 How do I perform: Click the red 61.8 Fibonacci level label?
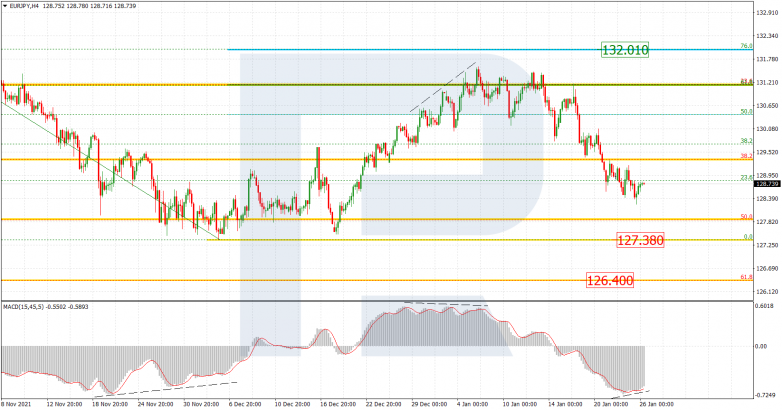[746, 277]
